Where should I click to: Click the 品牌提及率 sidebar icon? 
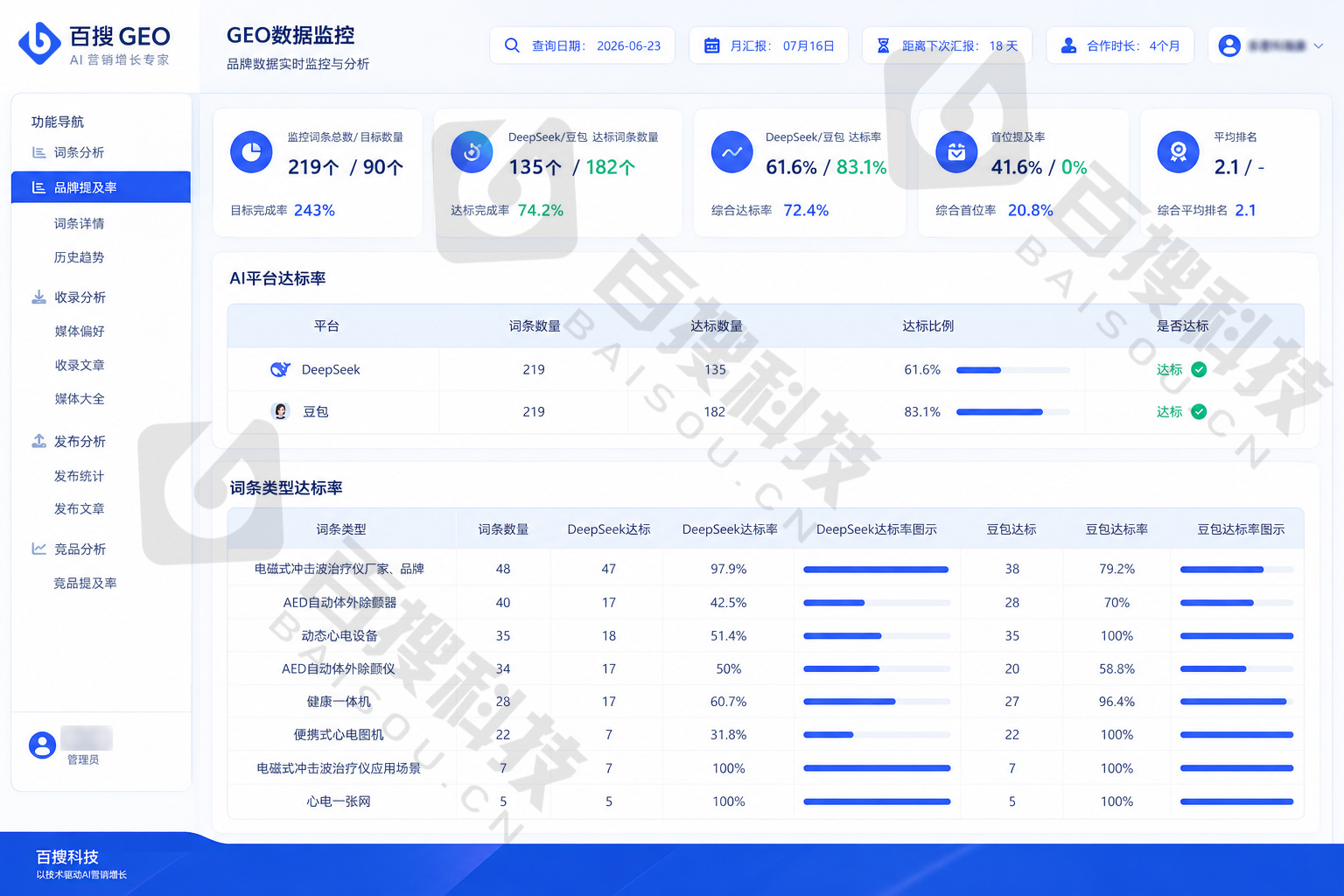pyautogui.click(x=38, y=187)
